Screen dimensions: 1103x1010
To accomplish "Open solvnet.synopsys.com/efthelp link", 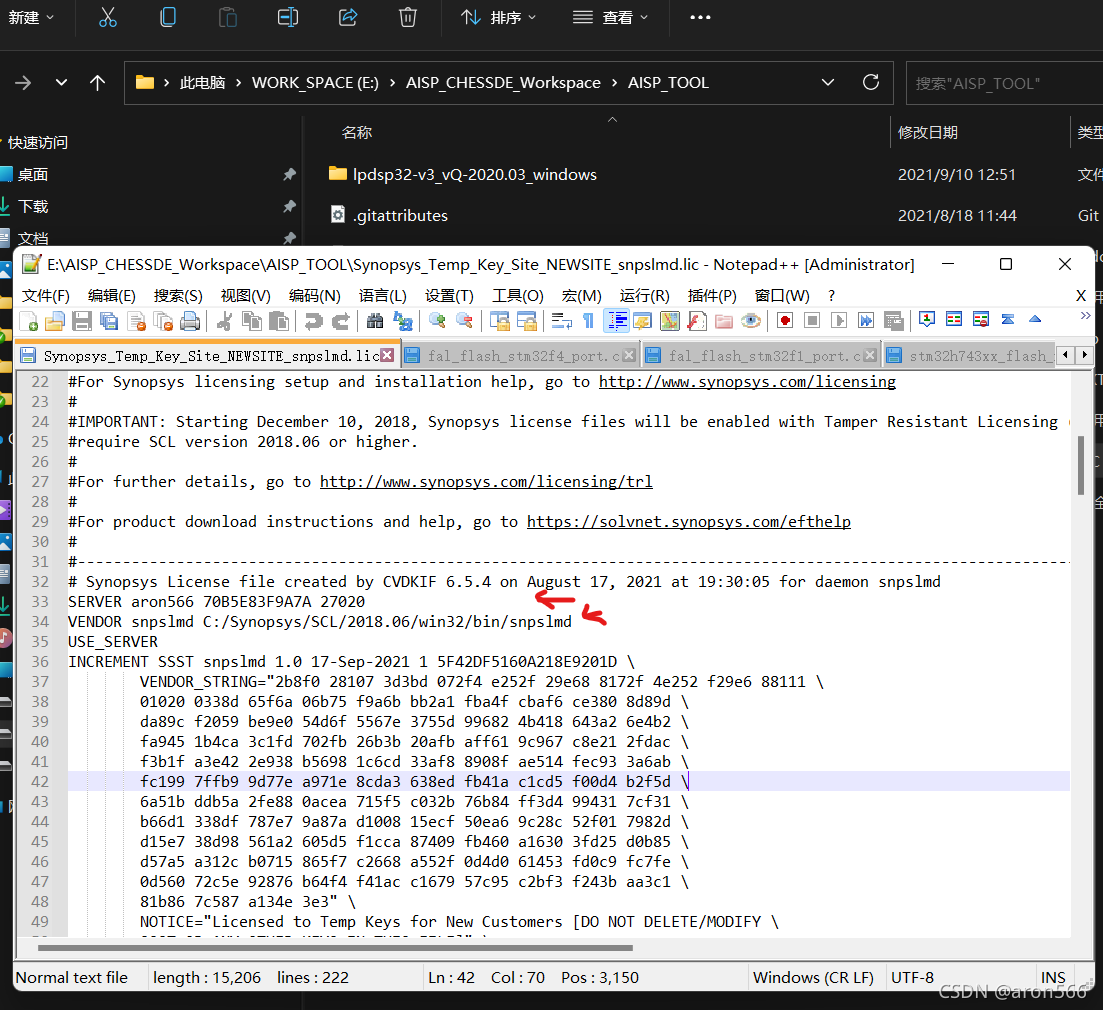I will click(x=689, y=522).
